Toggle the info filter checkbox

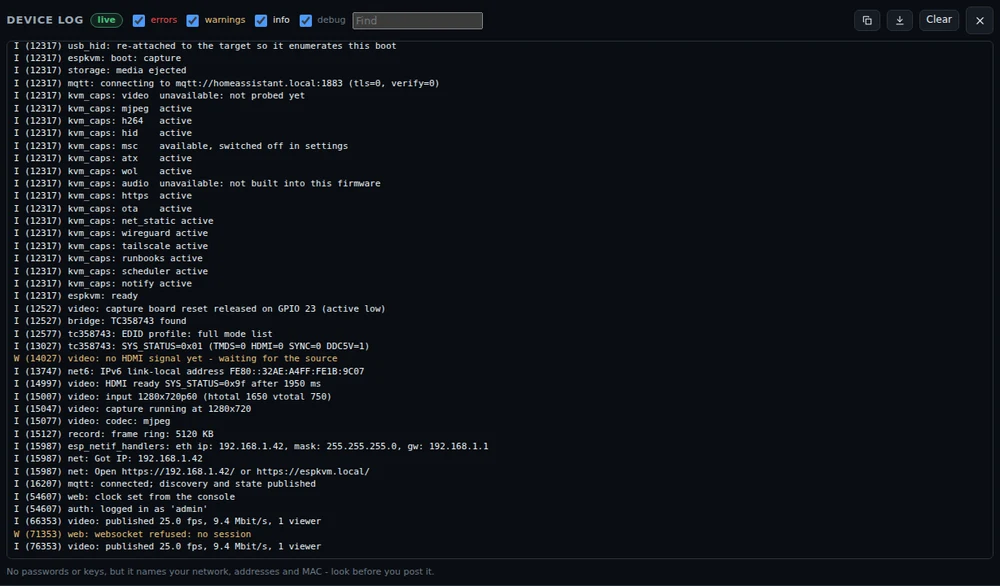(261, 20)
